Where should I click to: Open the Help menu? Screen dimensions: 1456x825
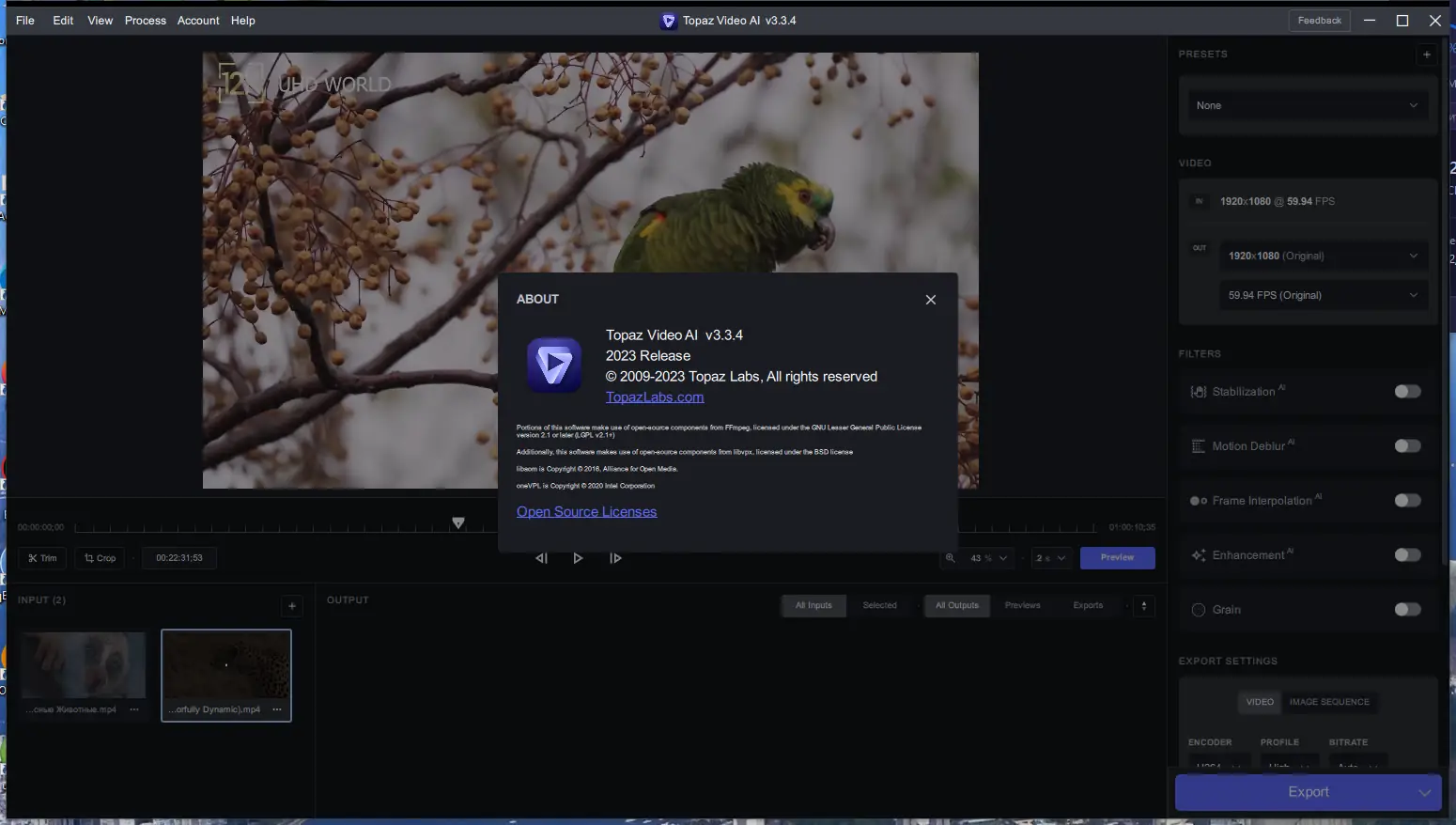[243, 21]
